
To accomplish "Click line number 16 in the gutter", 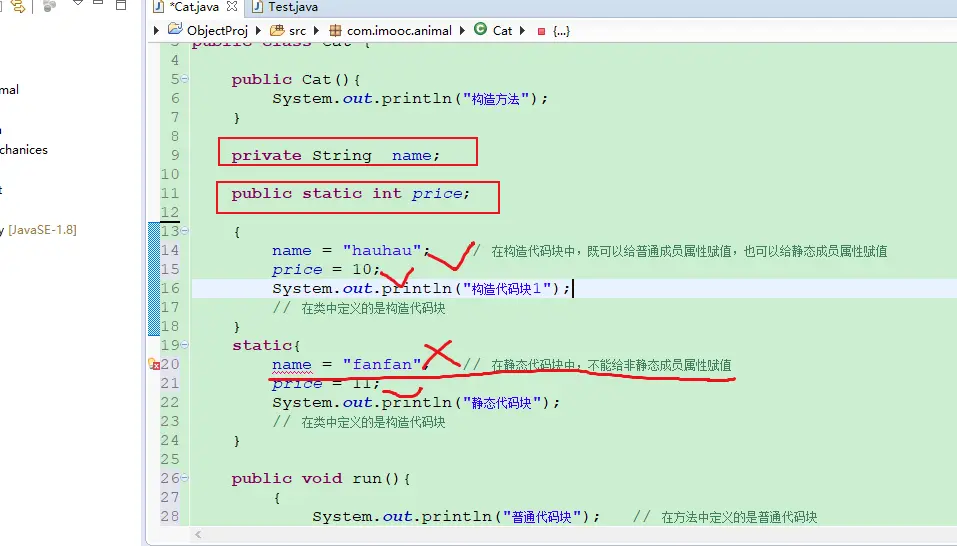I will pyautogui.click(x=170, y=288).
